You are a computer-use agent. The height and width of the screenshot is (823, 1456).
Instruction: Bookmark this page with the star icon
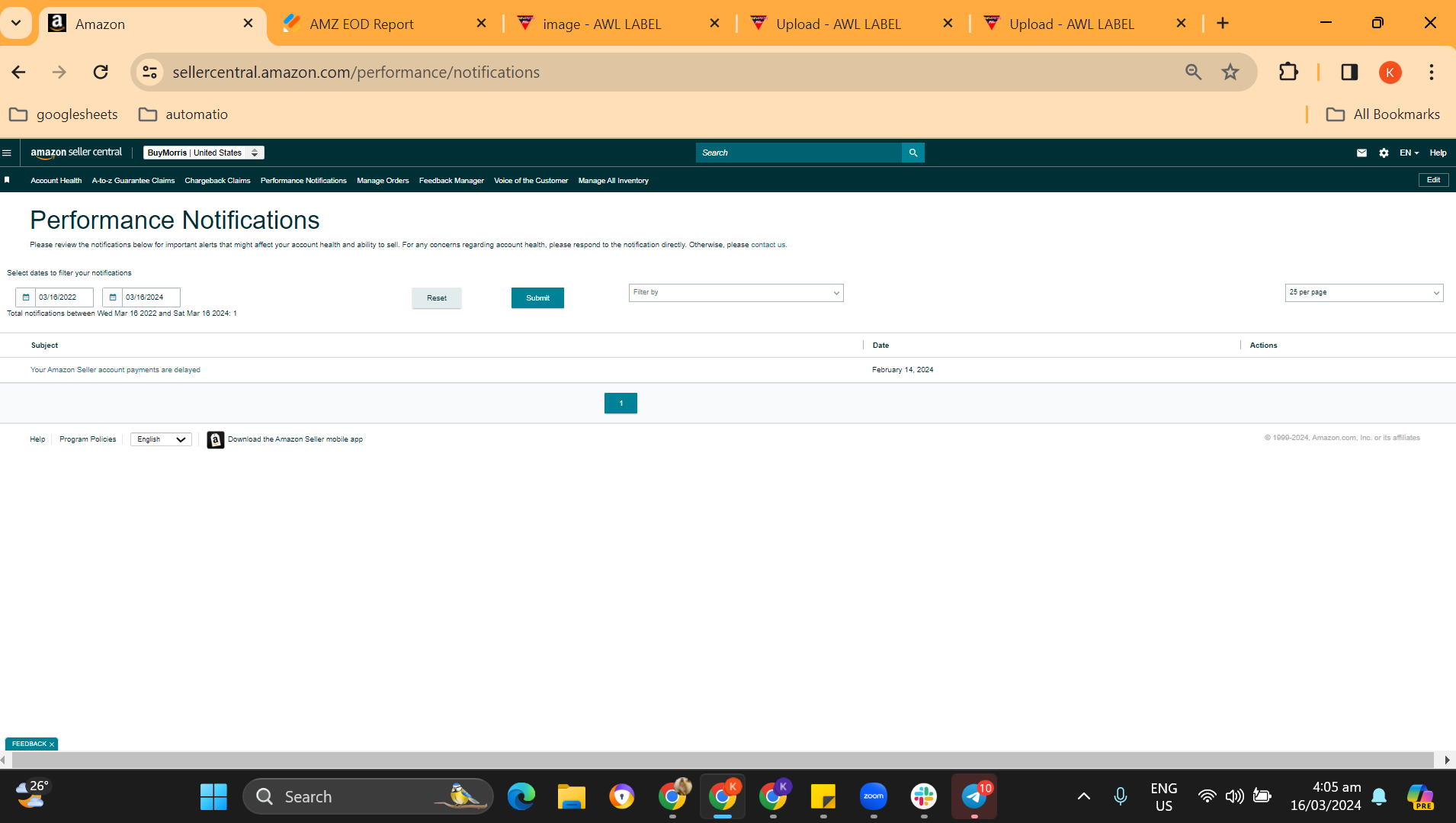click(x=1230, y=72)
